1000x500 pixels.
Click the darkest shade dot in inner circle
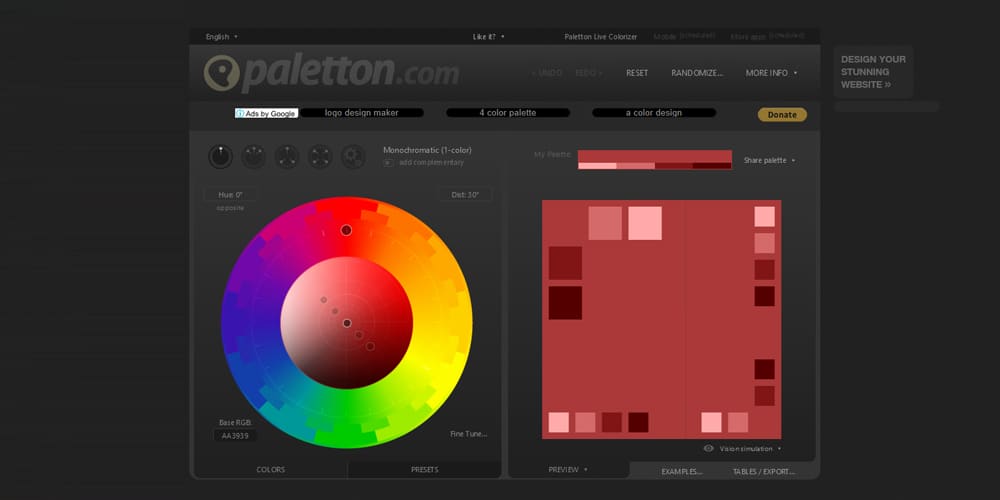[371, 346]
